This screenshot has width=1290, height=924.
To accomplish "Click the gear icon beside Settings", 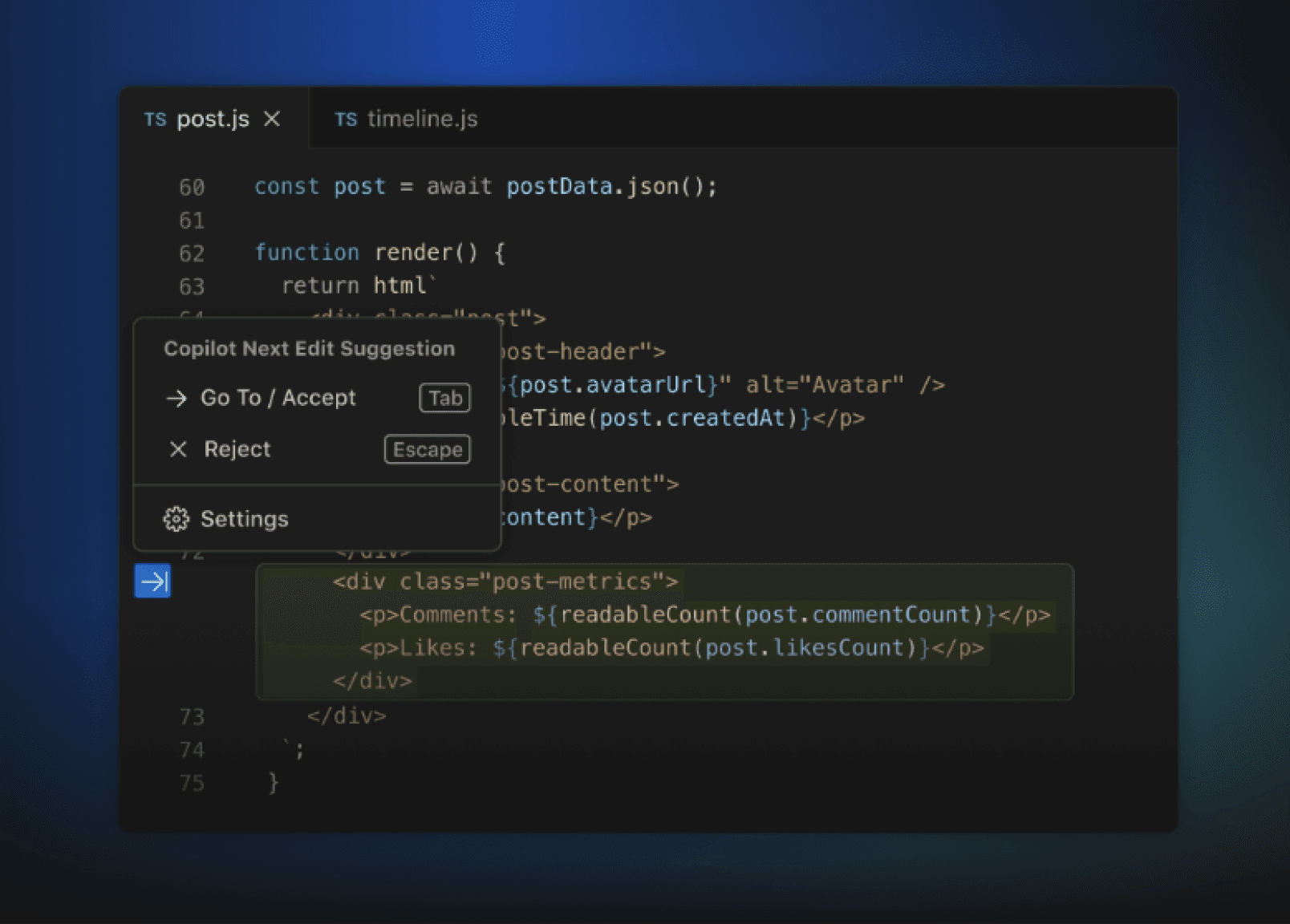I will 176,519.
